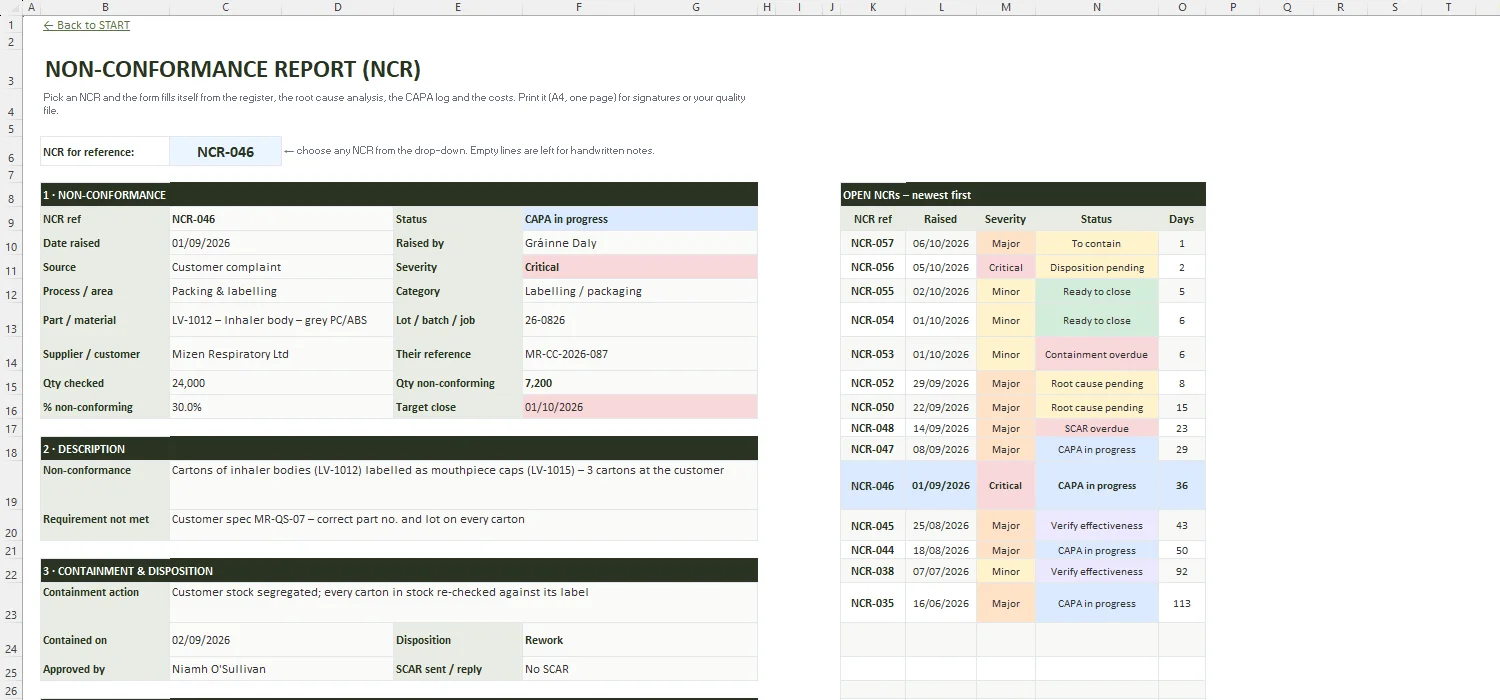Image resolution: width=1500 pixels, height=700 pixels.
Task: Open the NCR-046 reference drop-down cell
Action: click(x=226, y=152)
